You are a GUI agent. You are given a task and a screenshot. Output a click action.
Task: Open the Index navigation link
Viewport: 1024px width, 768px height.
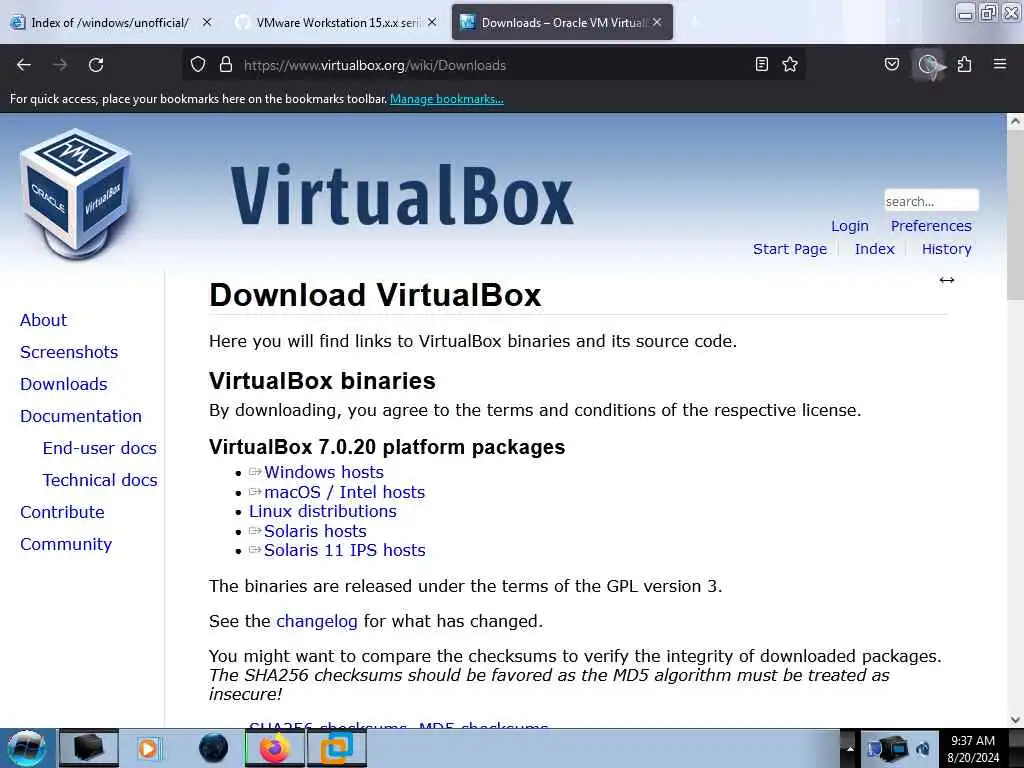(x=874, y=249)
